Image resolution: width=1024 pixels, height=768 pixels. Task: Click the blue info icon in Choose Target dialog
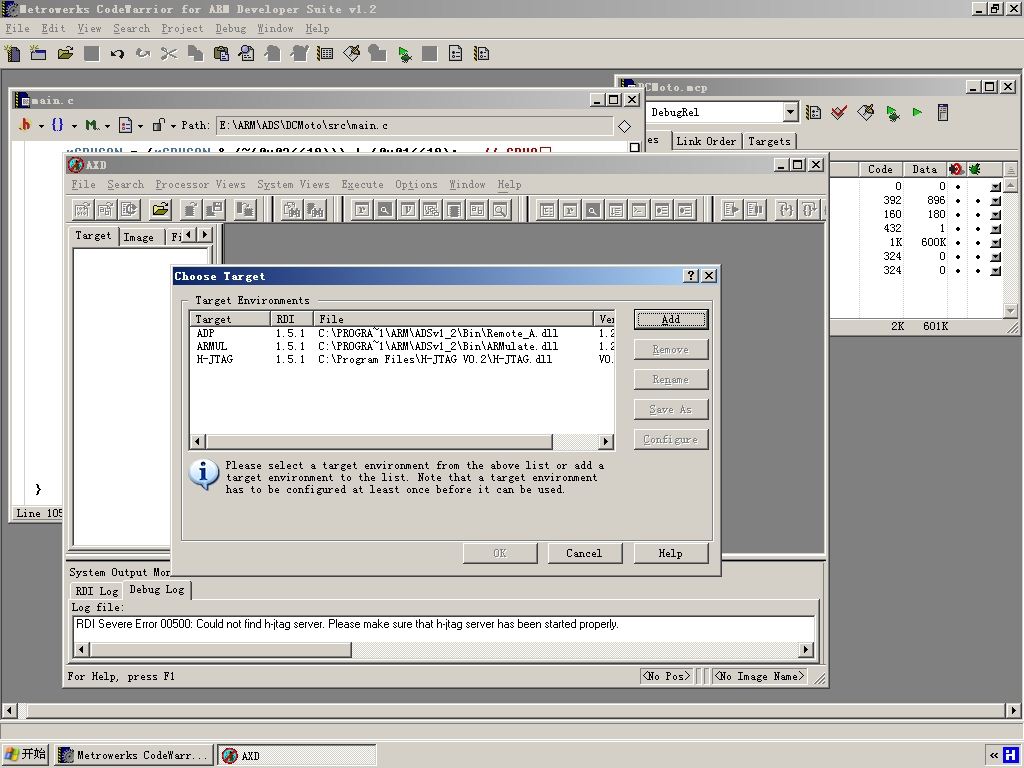point(204,473)
